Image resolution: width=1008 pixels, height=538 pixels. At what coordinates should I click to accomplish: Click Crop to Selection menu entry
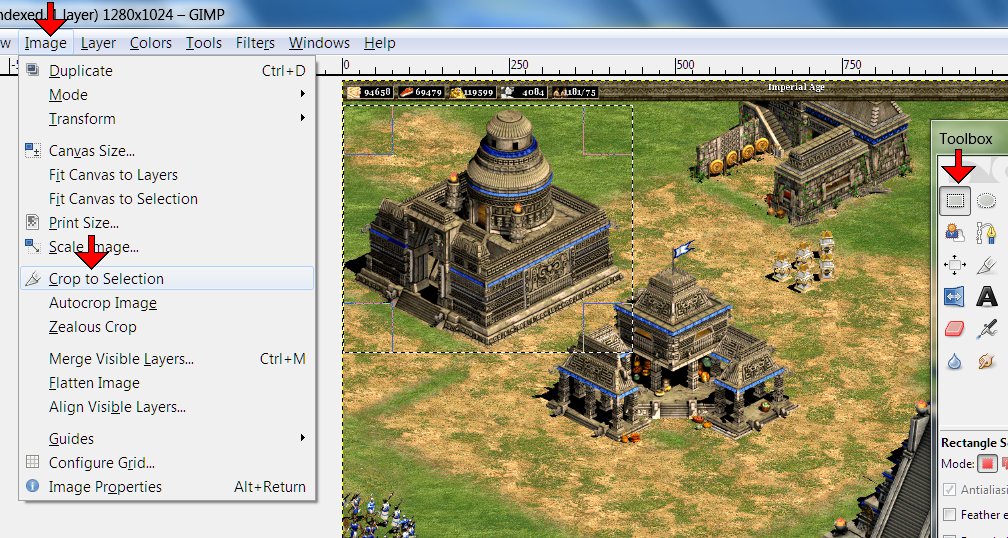pos(106,279)
